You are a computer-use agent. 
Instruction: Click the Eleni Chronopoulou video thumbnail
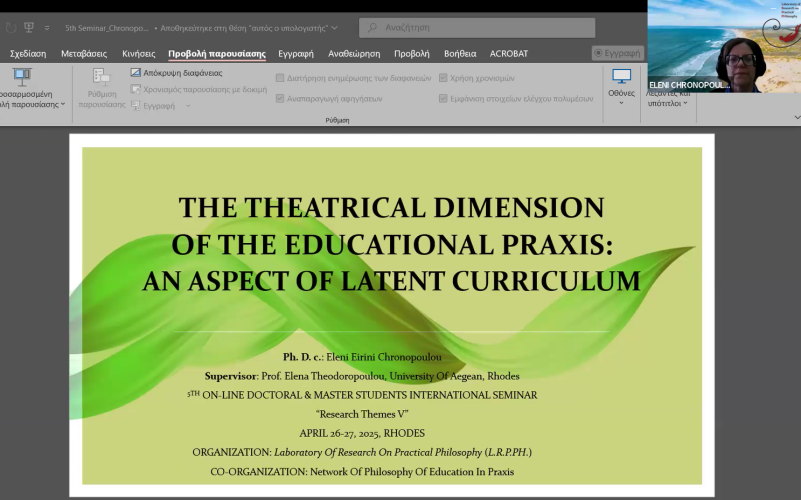pyautogui.click(x=724, y=46)
